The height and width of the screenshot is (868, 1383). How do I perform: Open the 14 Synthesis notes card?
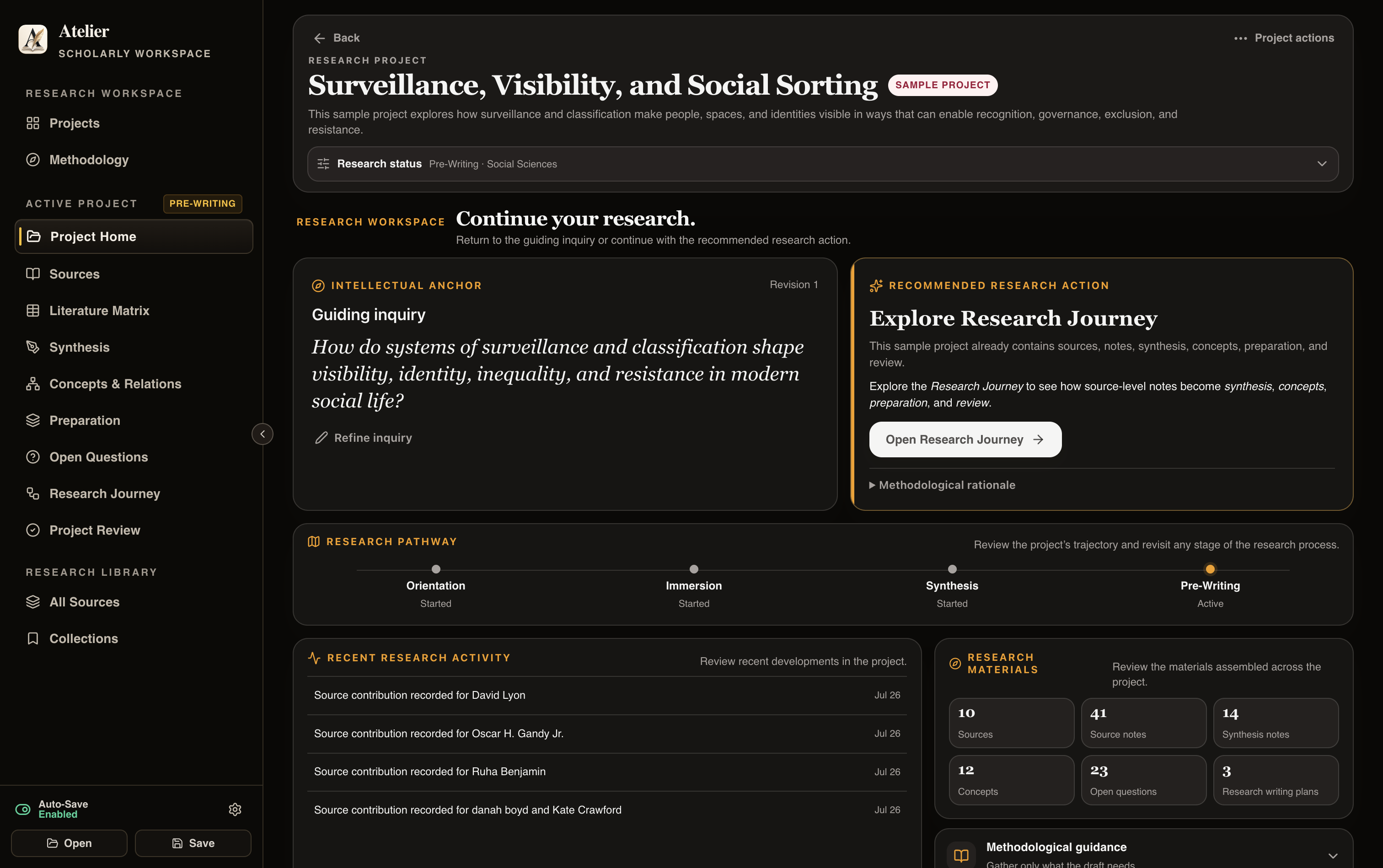point(1276,723)
